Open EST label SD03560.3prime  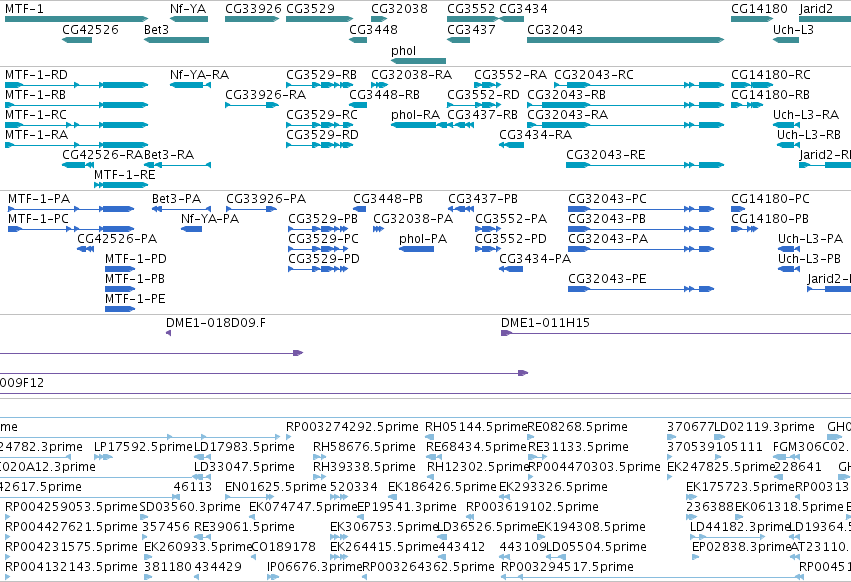[x=190, y=507]
